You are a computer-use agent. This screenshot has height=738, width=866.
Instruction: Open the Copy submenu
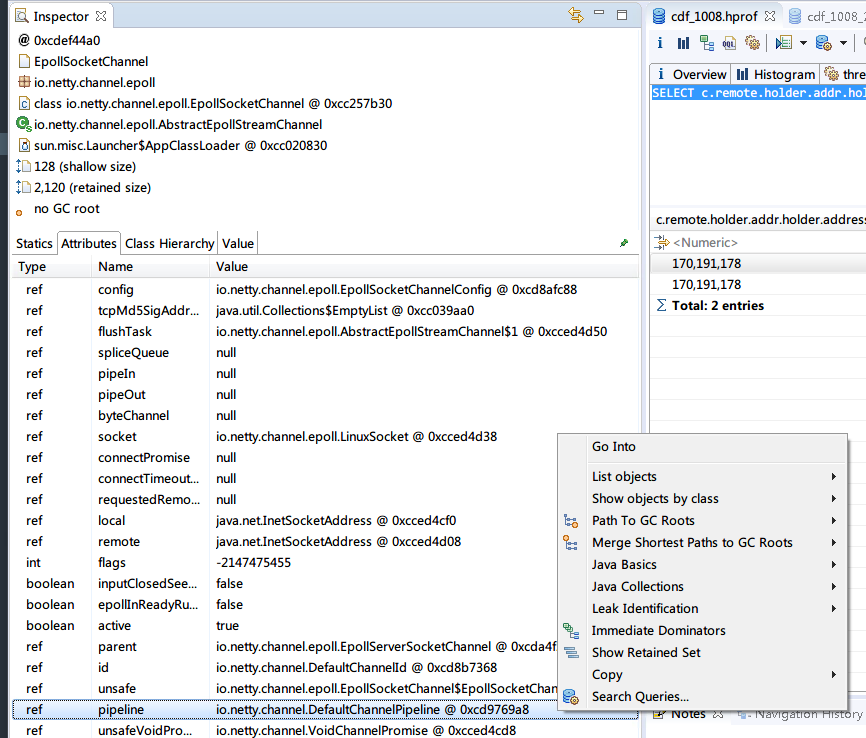click(703, 675)
